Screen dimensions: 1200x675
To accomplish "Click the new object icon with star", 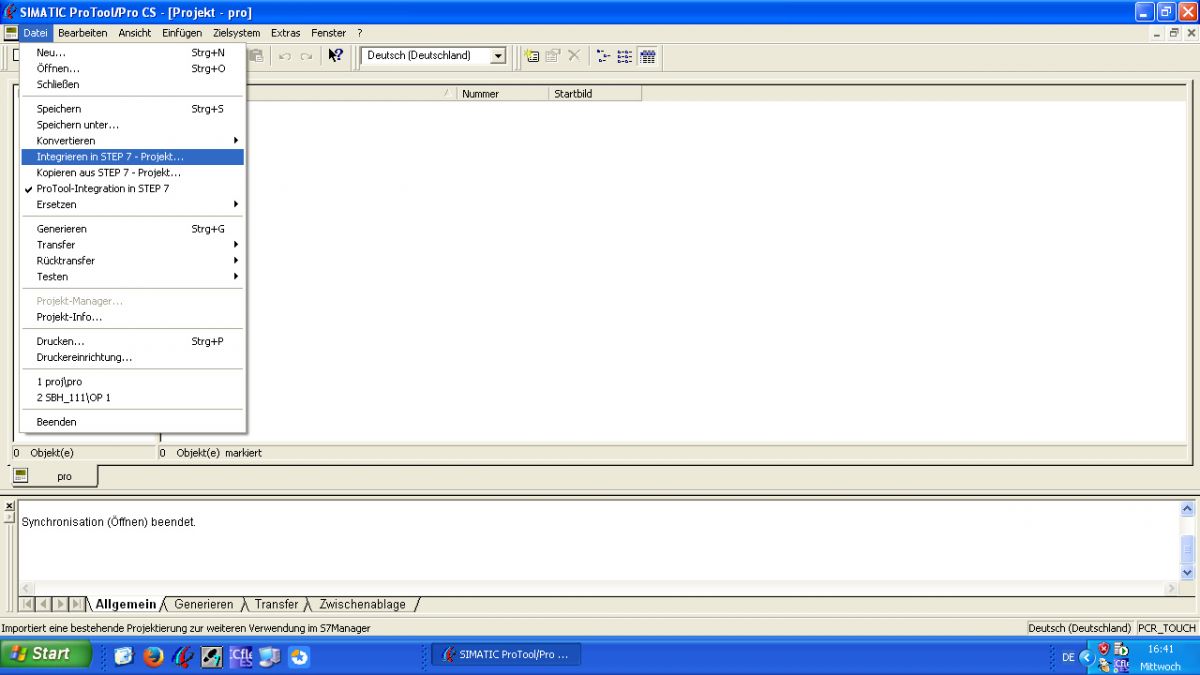I will (531, 56).
